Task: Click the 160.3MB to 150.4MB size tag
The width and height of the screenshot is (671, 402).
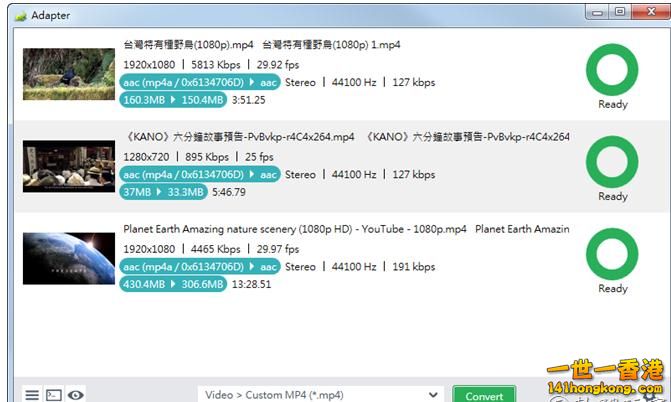Action: point(174,100)
